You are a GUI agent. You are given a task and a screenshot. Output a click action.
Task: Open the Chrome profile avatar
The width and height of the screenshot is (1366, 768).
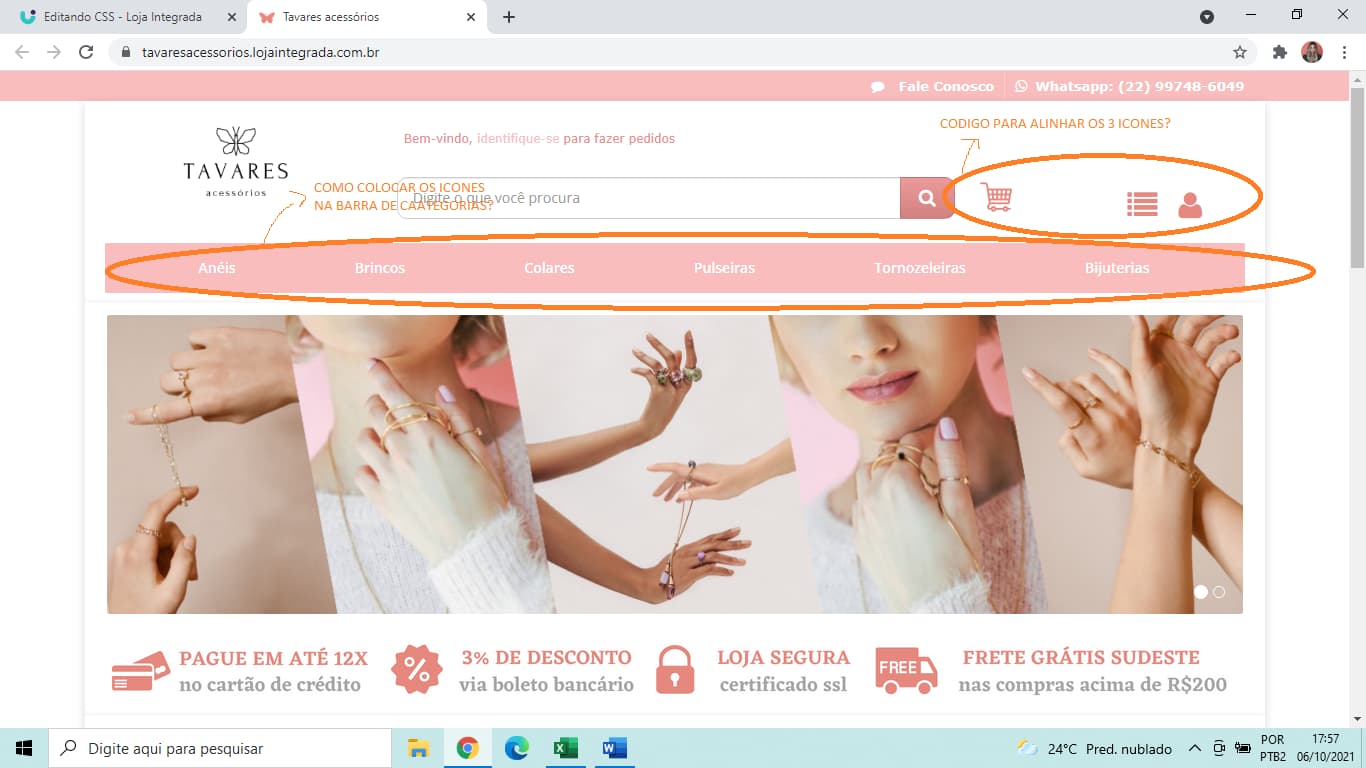[x=1312, y=52]
